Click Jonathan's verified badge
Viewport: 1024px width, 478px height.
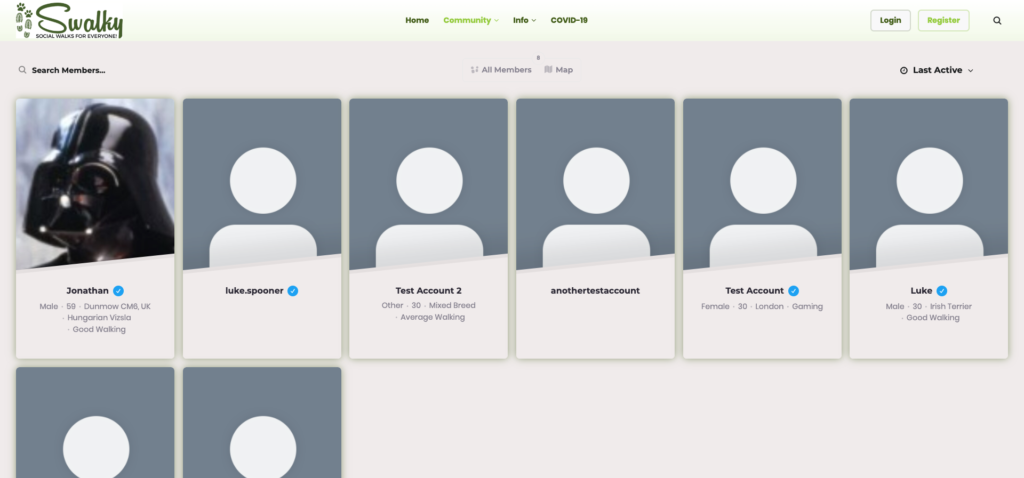[118, 291]
